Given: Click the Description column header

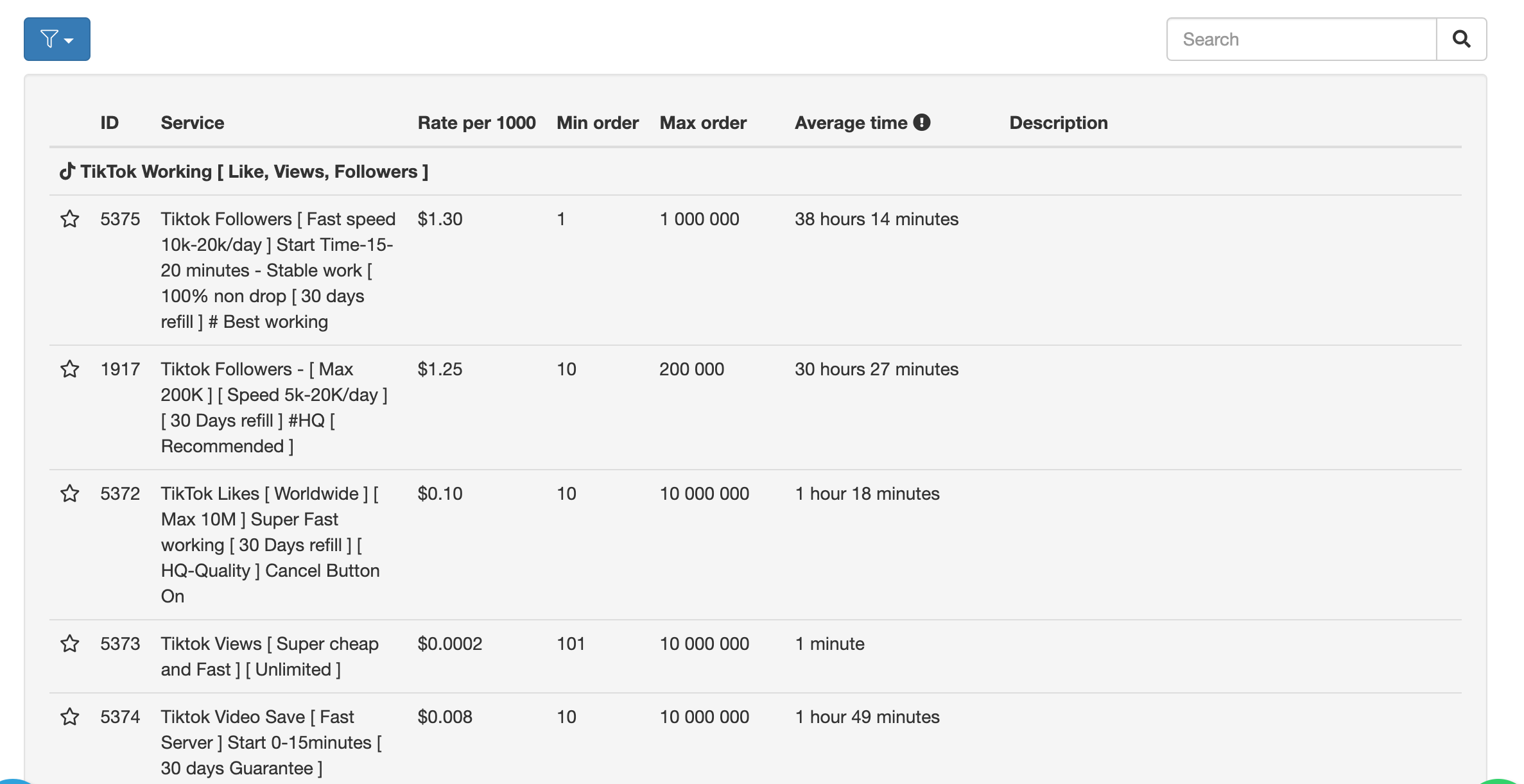Looking at the screenshot, I should [1058, 123].
